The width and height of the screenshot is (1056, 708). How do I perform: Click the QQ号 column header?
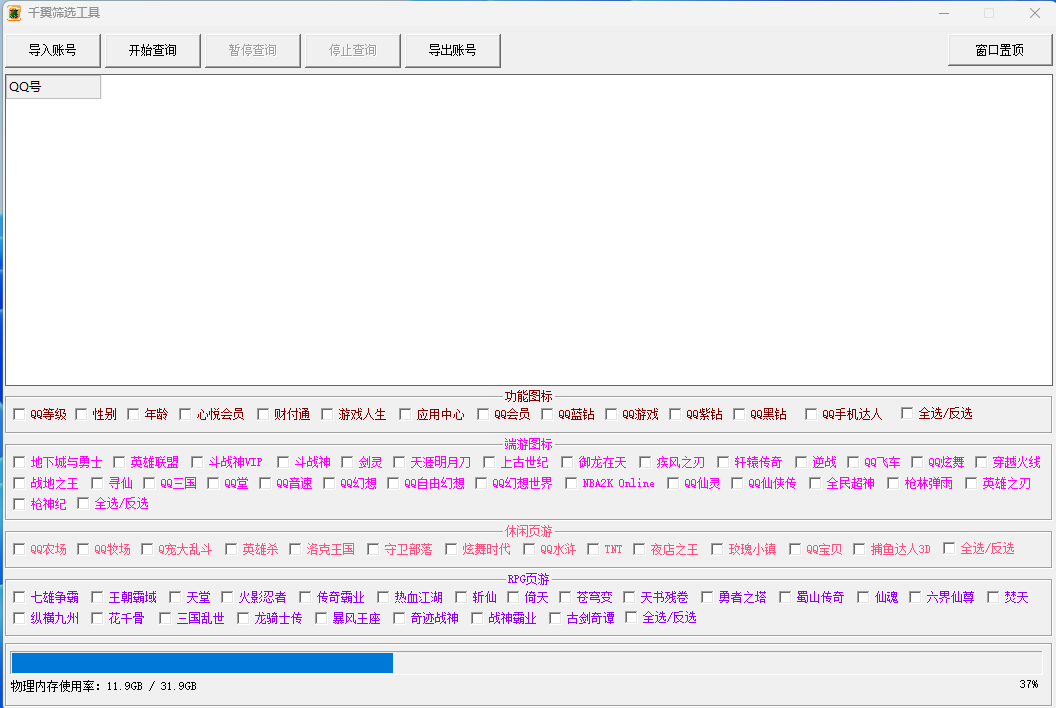point(53,87)
